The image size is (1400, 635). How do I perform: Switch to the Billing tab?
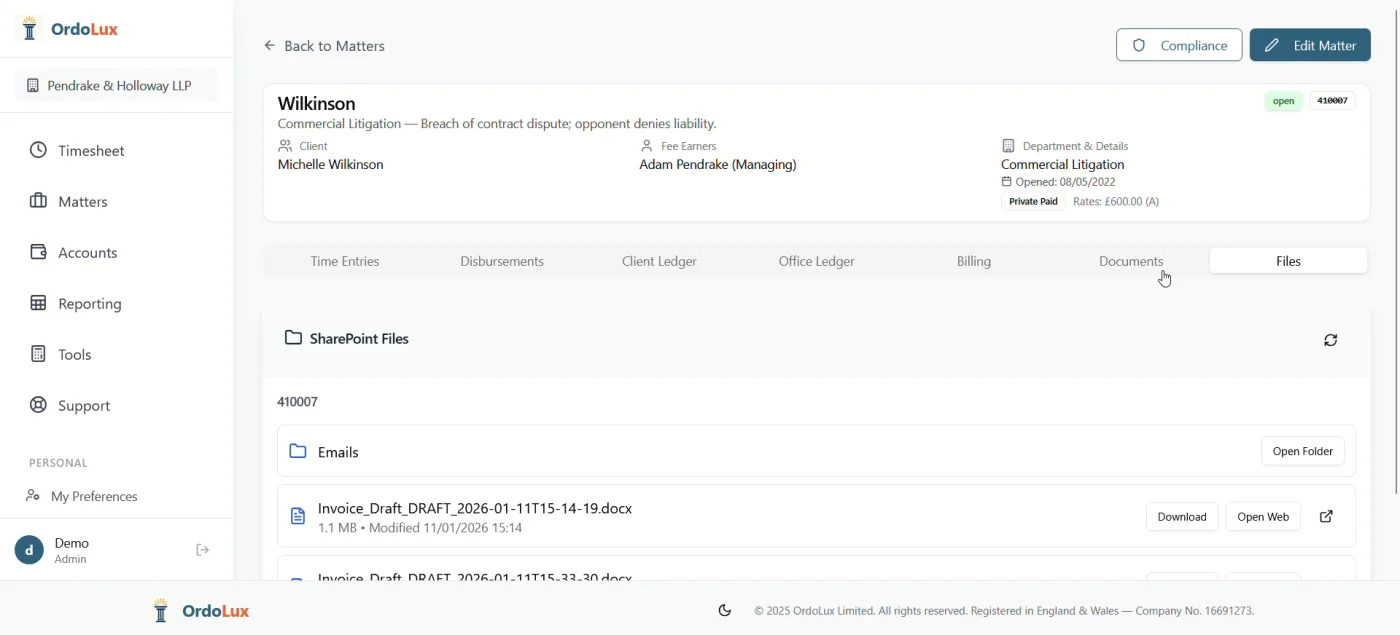point(973,261)
